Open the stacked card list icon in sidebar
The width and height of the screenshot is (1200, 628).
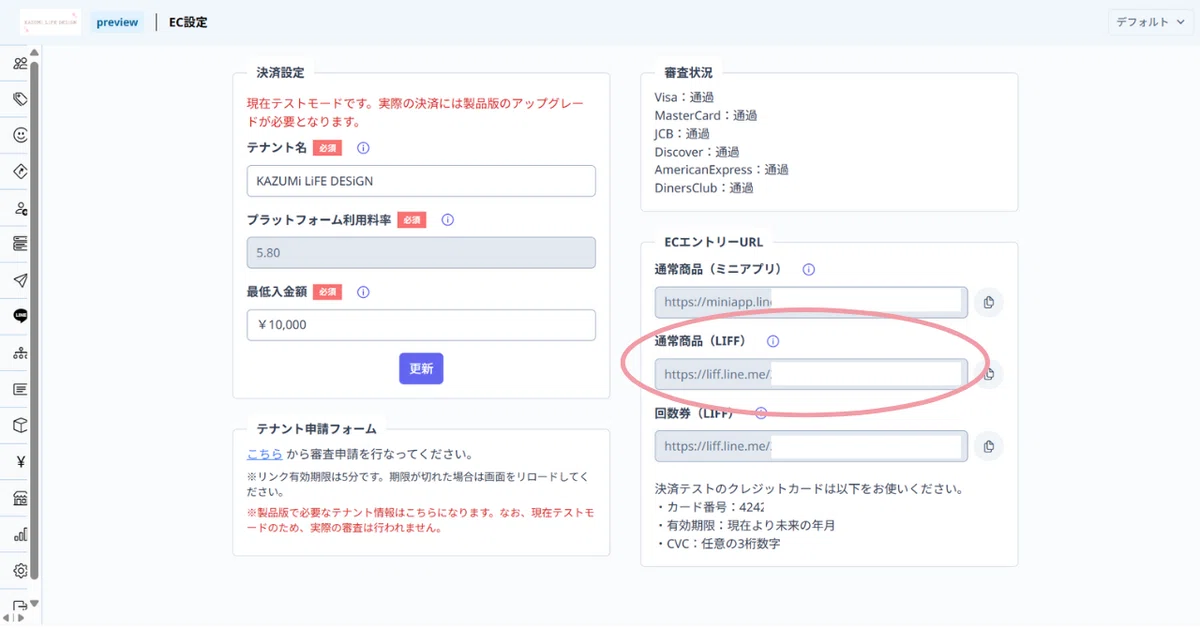20,243
